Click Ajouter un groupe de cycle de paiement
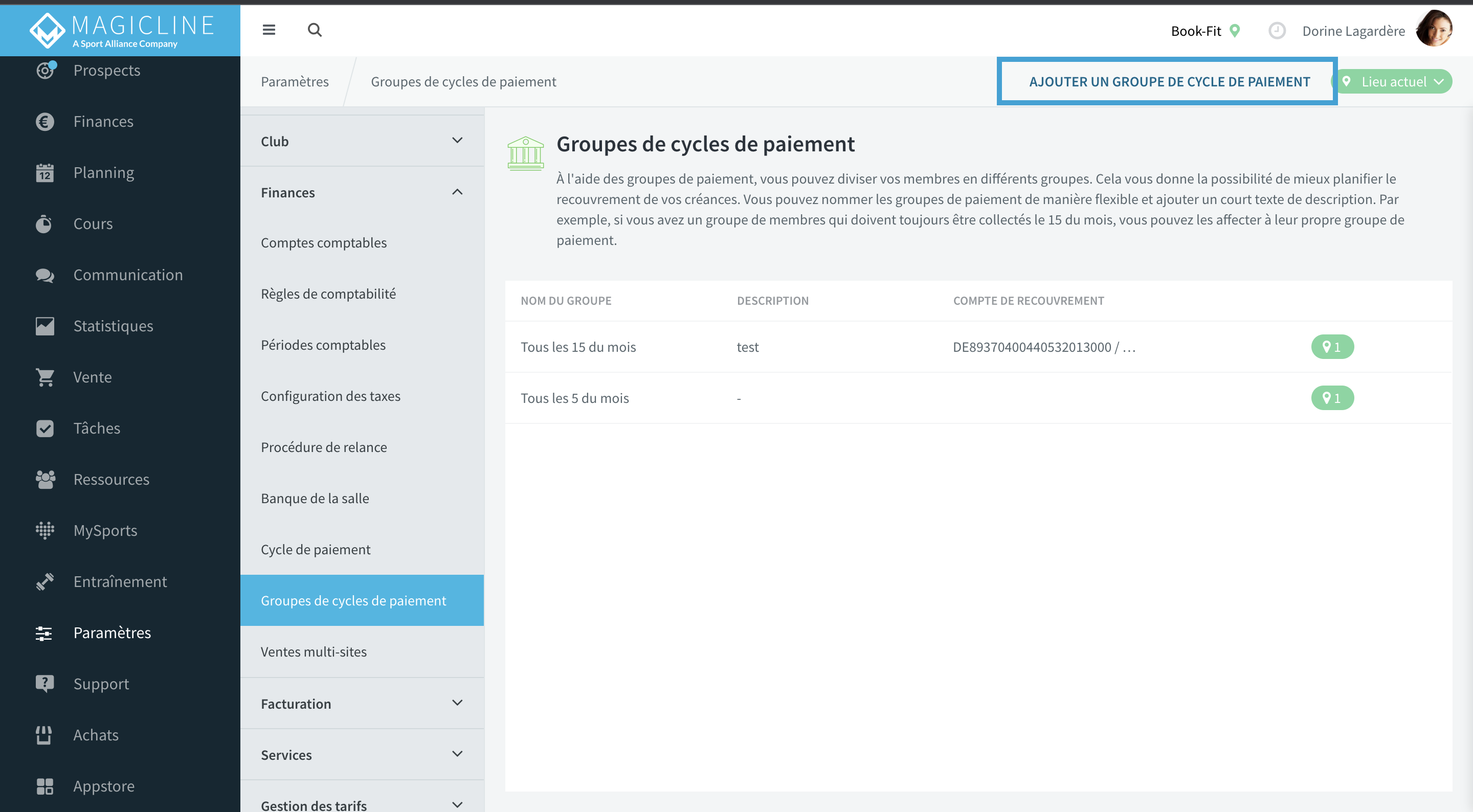 tap(1169, 82)
